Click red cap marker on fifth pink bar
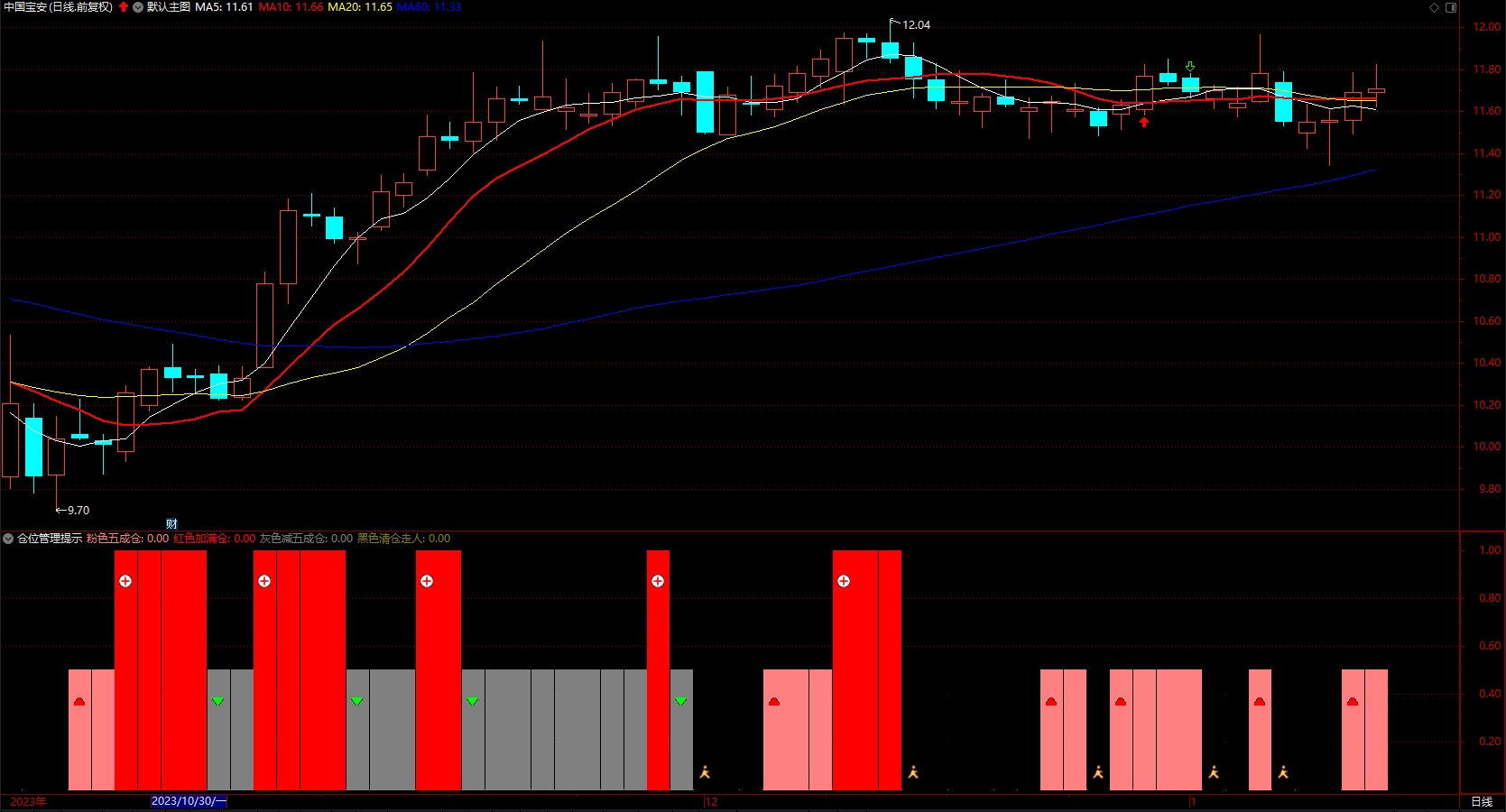The height and width of the screenshot is (812, 1506). pyautogui.click(x=1260, y=701)
